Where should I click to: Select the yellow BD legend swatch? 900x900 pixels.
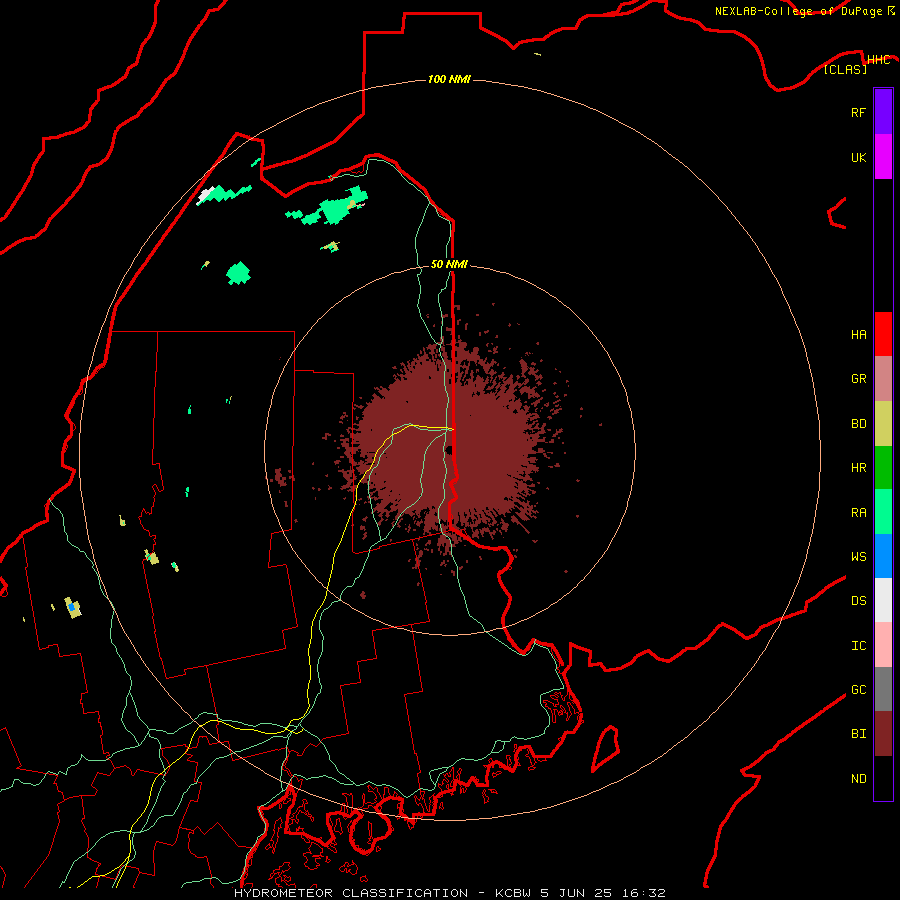pos(883,424)
